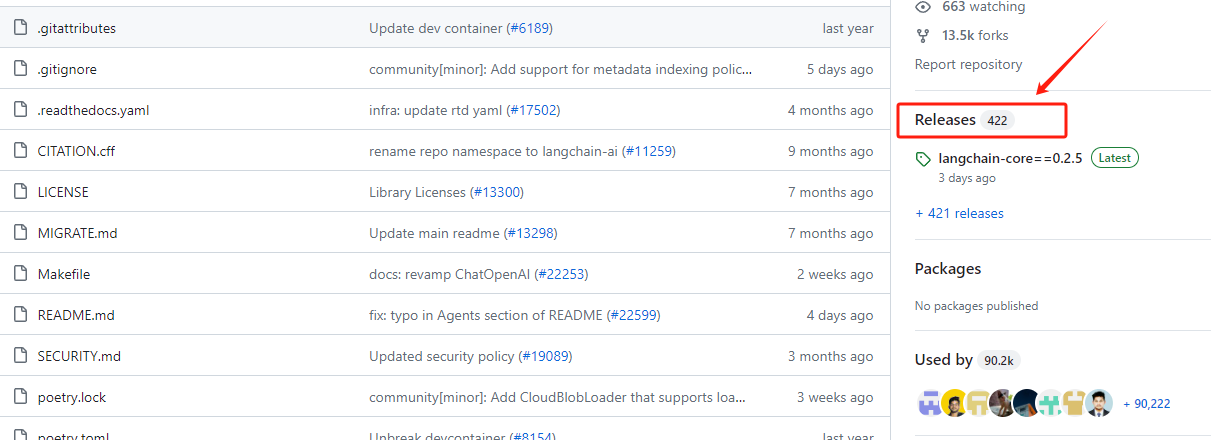Click the fork icon next to 13.5k forks
The image size is (1219, 440).
(923, 36)
